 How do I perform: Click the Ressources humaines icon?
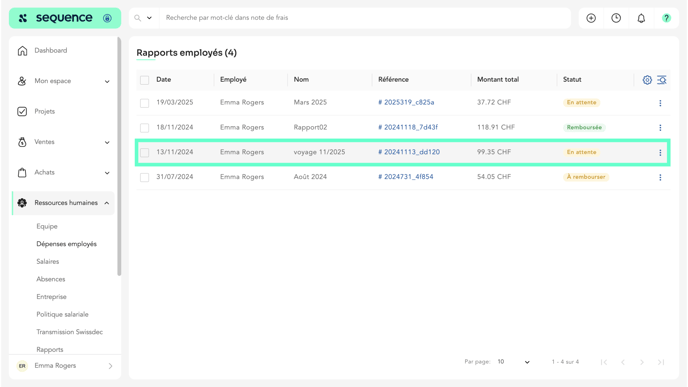[x=22, y=203]
